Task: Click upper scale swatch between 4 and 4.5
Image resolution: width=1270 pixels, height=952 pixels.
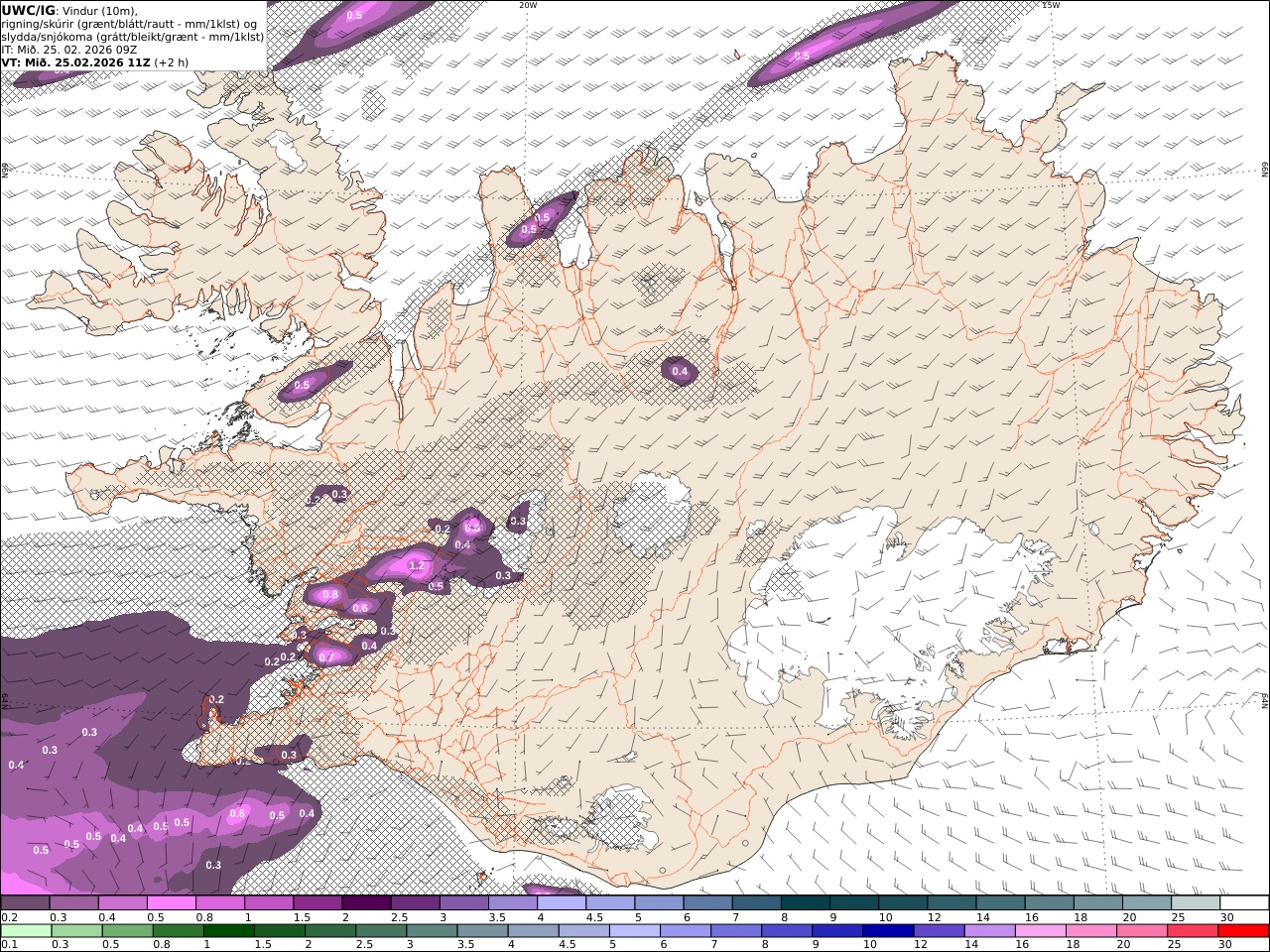Action: point(562,903)
